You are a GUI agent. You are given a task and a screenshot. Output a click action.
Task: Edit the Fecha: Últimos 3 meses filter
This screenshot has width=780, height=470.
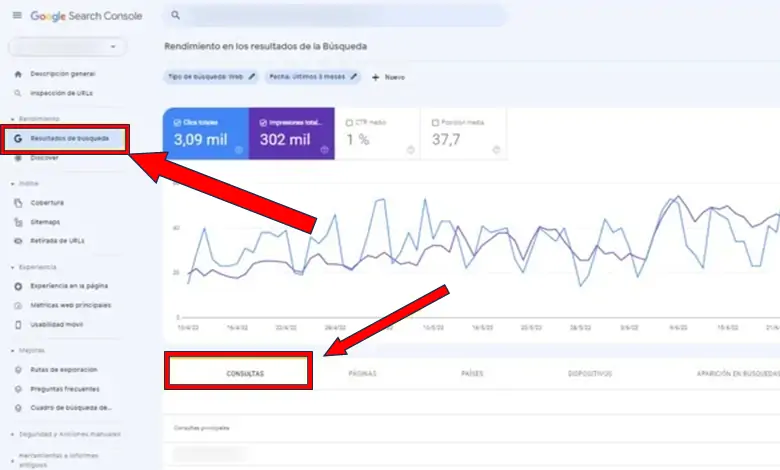(x=313, y=77)
